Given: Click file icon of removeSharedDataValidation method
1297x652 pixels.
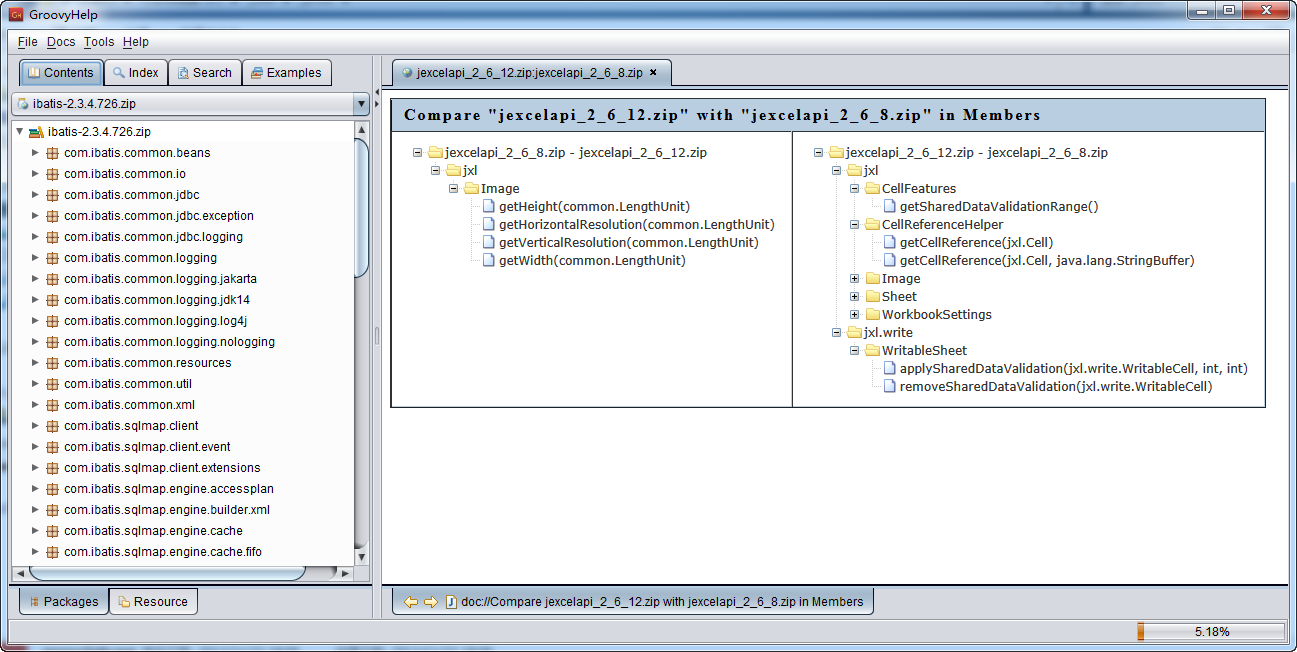Looking at the screenshot, I should (x=890, y=387).
